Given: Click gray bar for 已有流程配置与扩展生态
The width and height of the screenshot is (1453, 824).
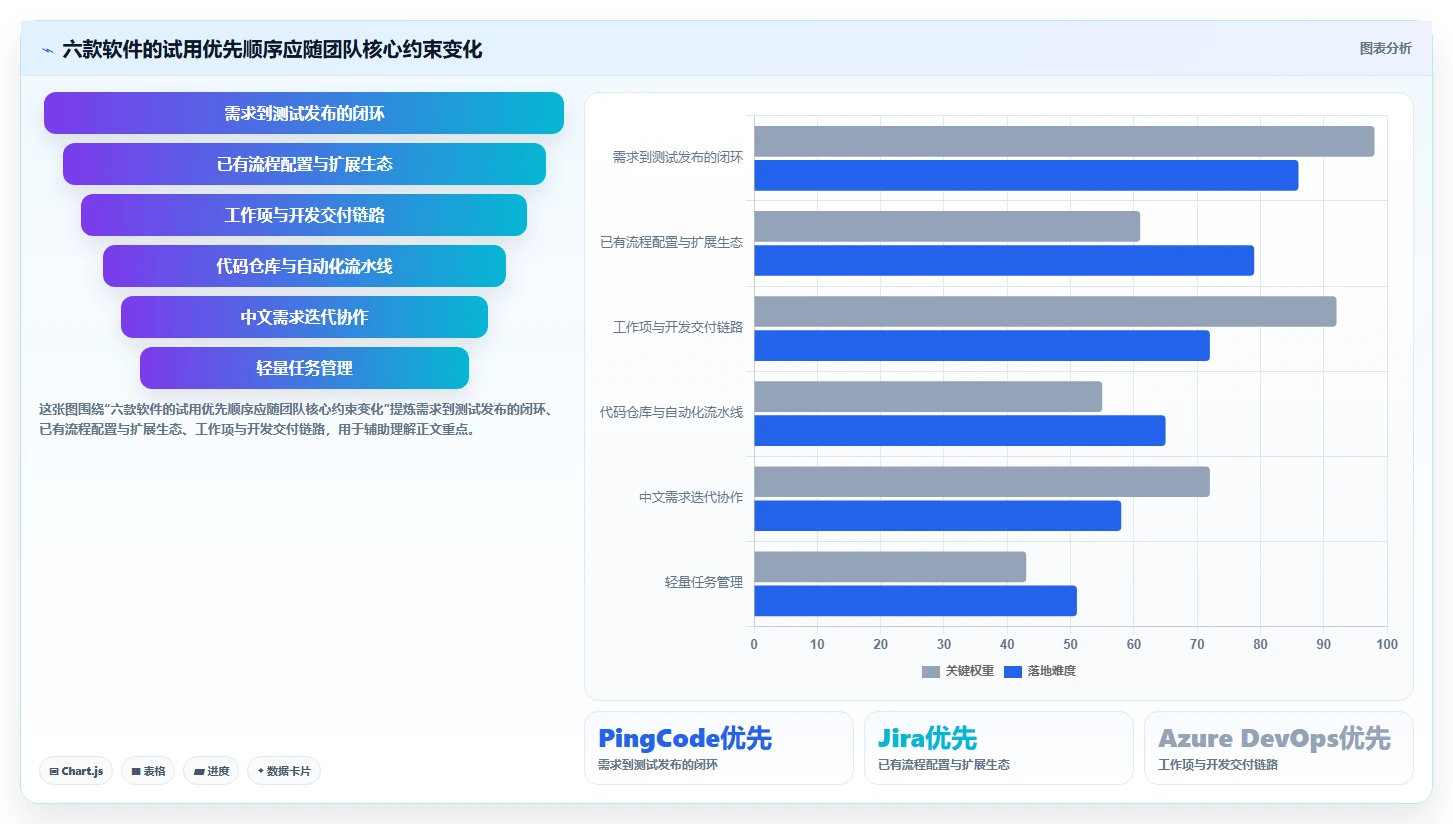Looking at the screenshot, I should (x=947, y=226).
